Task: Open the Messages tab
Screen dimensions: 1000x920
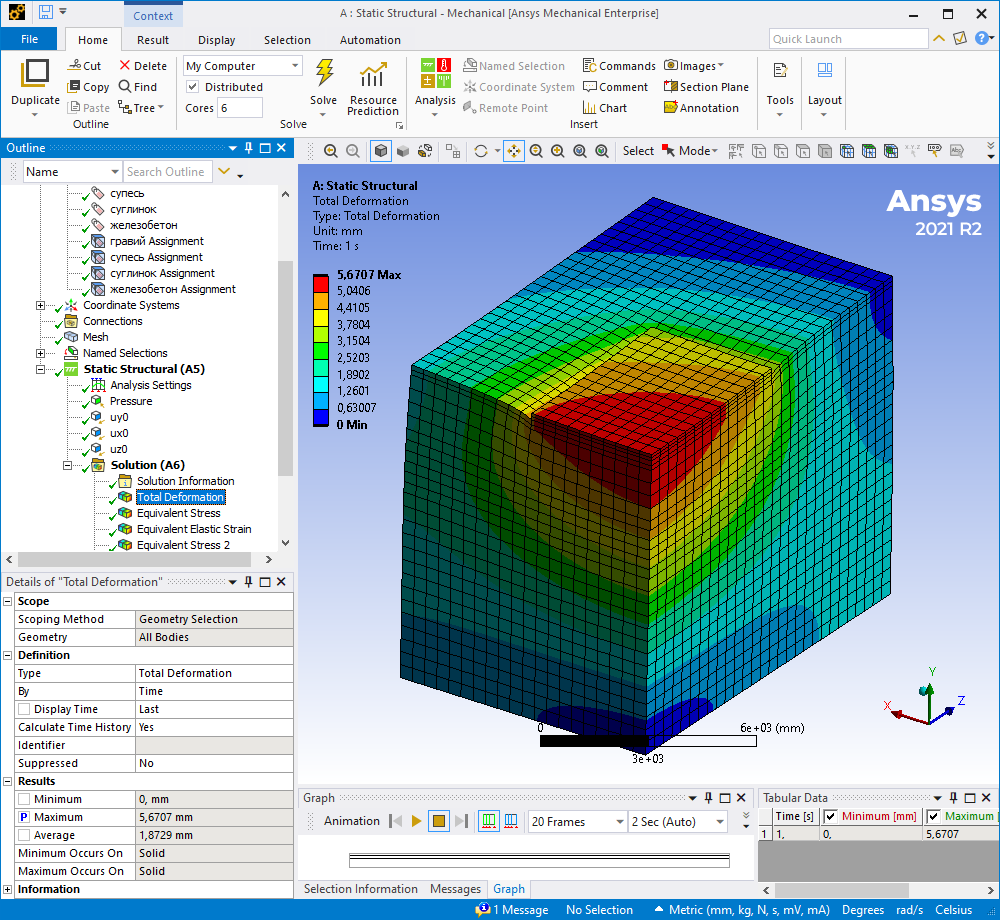Action: coord(455,889)
